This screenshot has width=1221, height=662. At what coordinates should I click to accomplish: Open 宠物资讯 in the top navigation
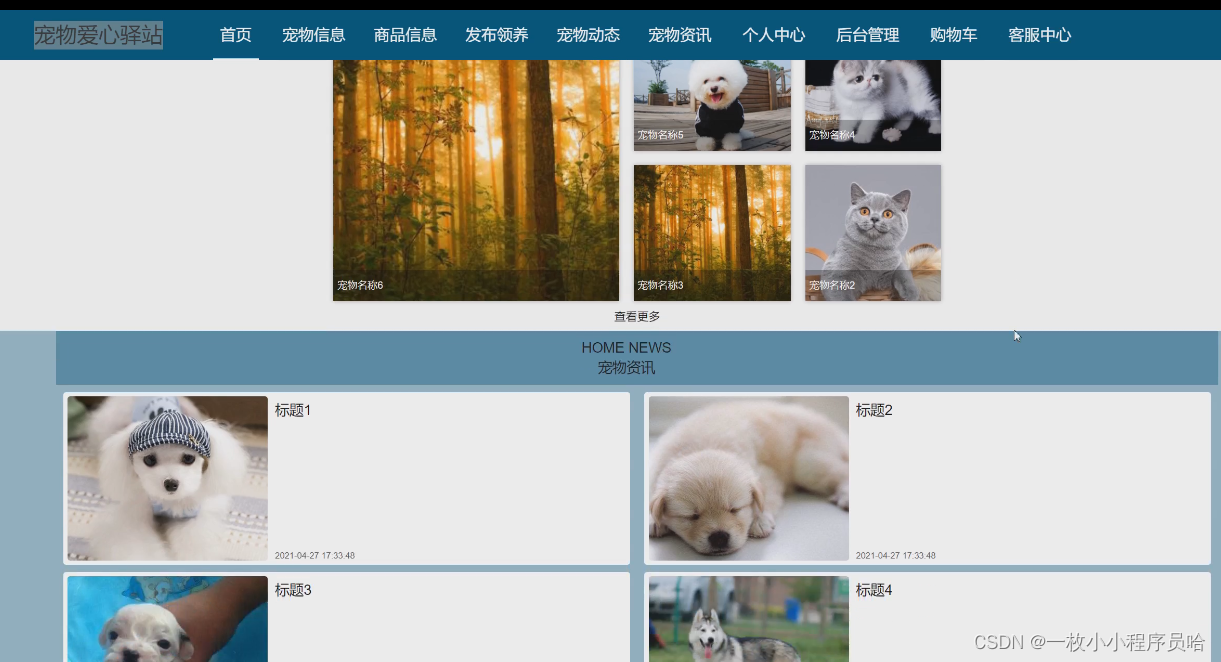pyautogui.click(x=680, y=35)
